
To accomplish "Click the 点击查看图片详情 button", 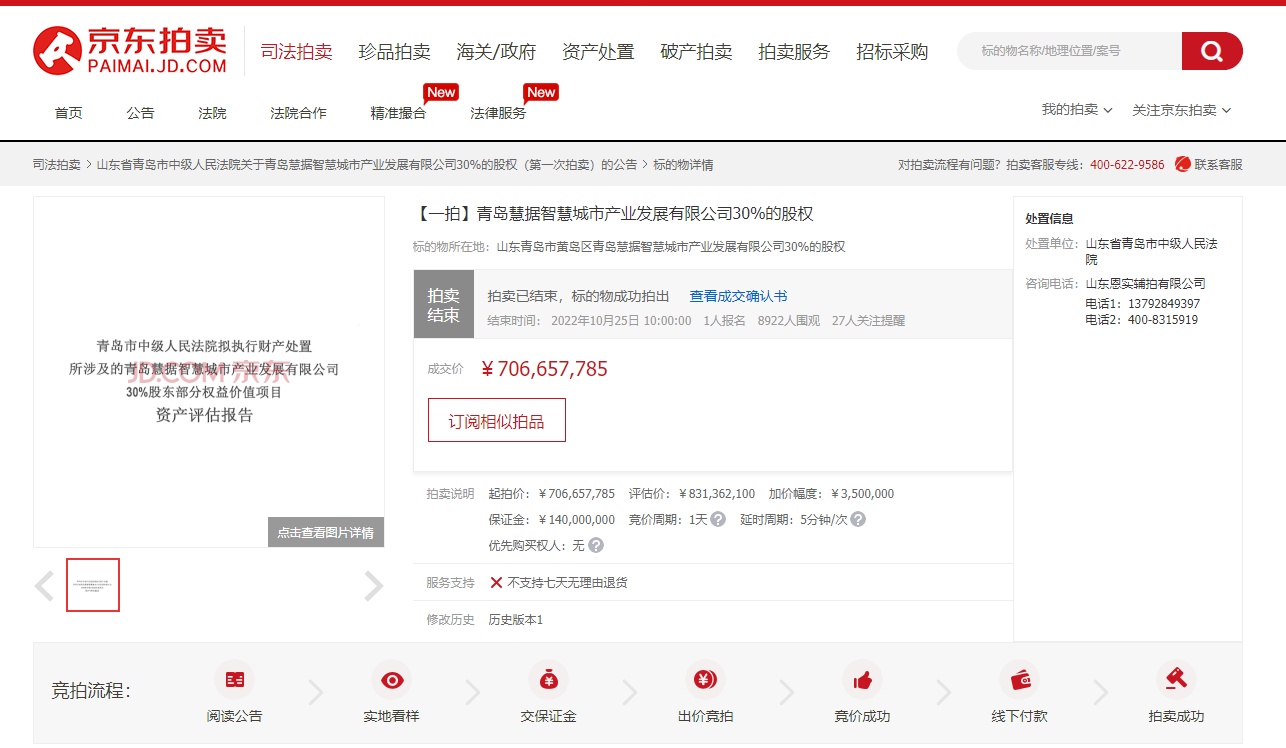I will click(x=326, y=532).
